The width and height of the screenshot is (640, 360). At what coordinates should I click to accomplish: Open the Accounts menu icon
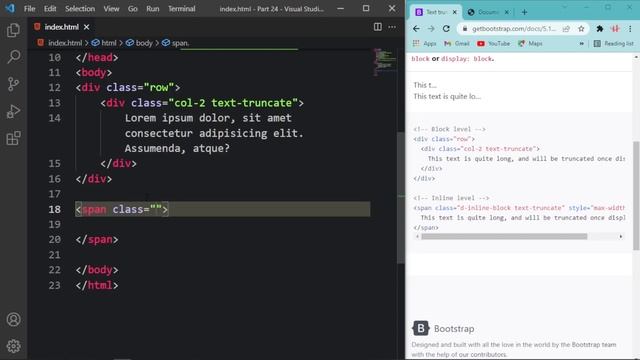[13, 320]
